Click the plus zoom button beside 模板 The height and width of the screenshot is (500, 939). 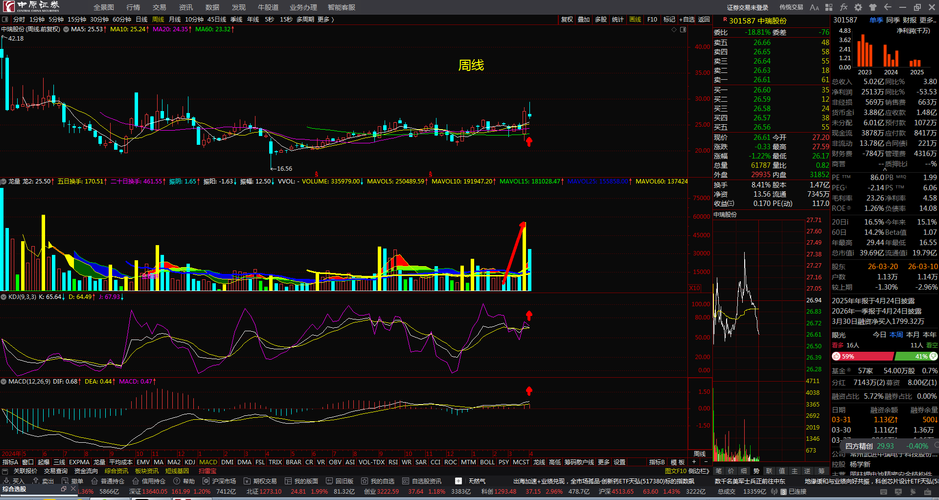point(694,462)
